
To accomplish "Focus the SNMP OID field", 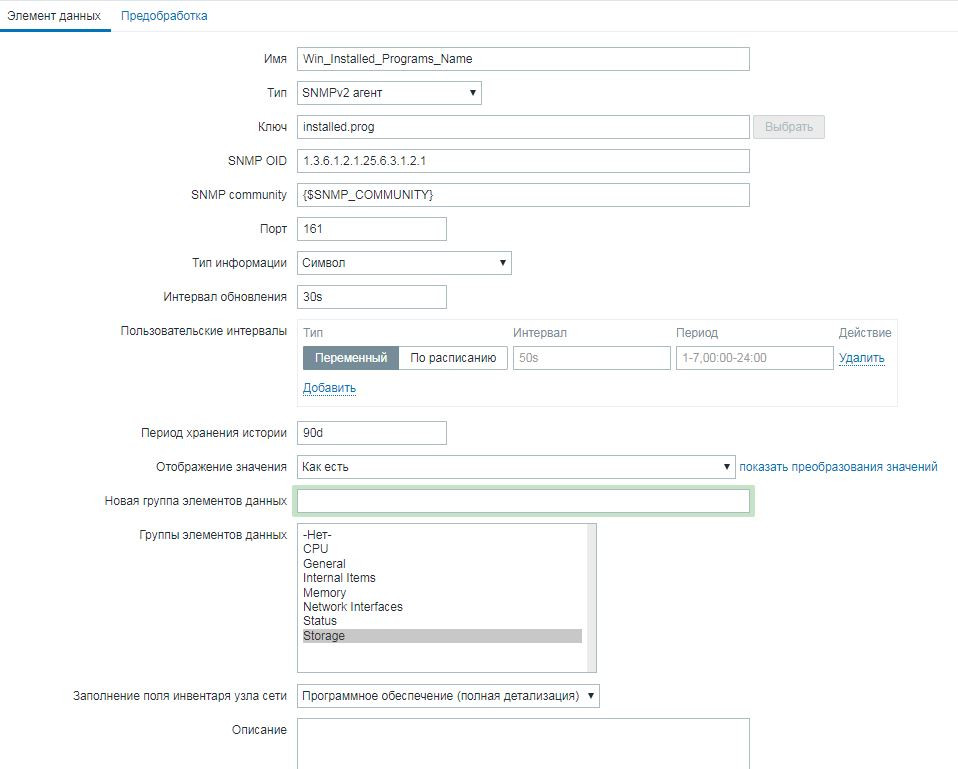I will click(523, 161).
